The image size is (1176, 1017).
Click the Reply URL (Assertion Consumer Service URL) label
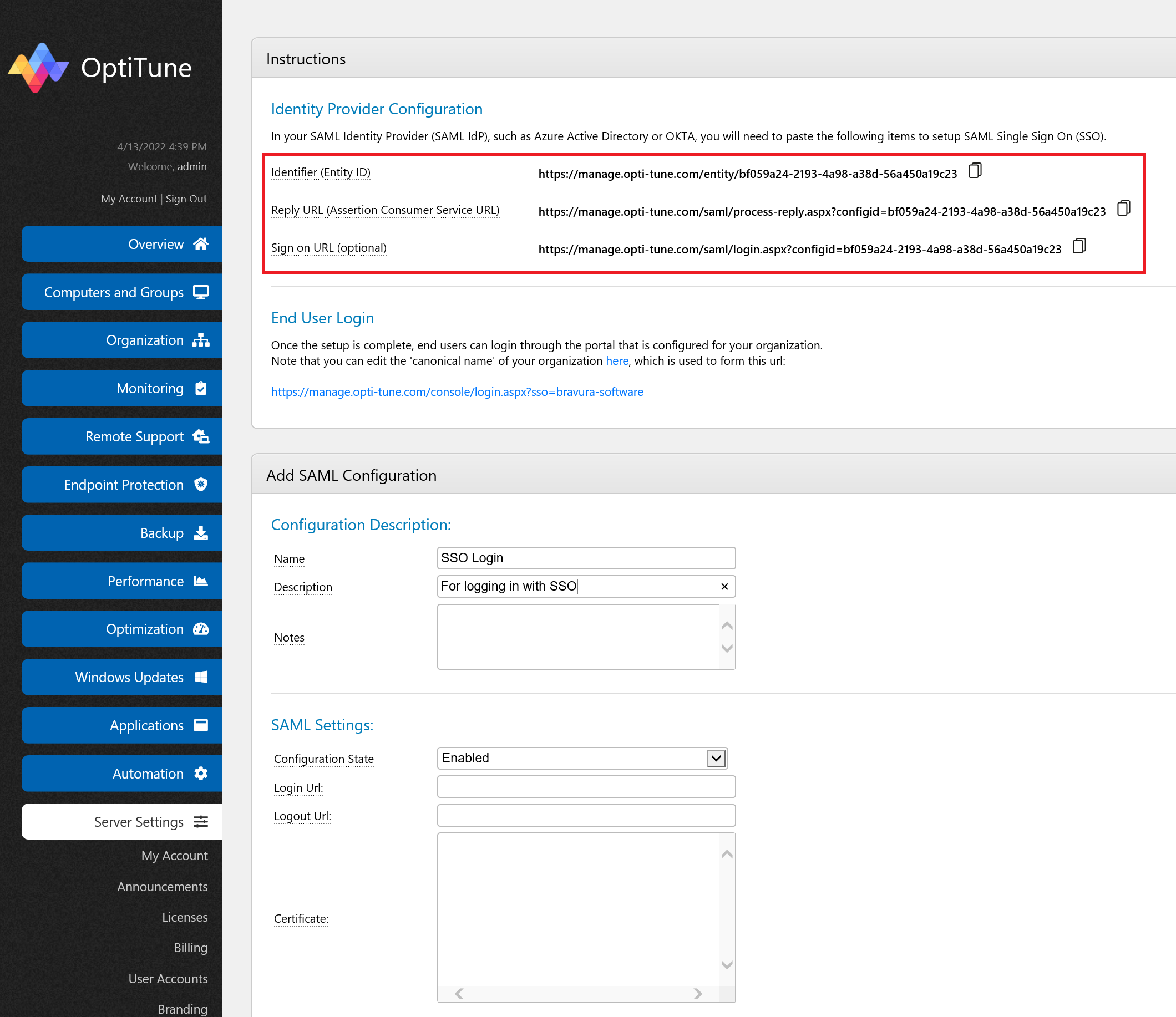[386, 210]
